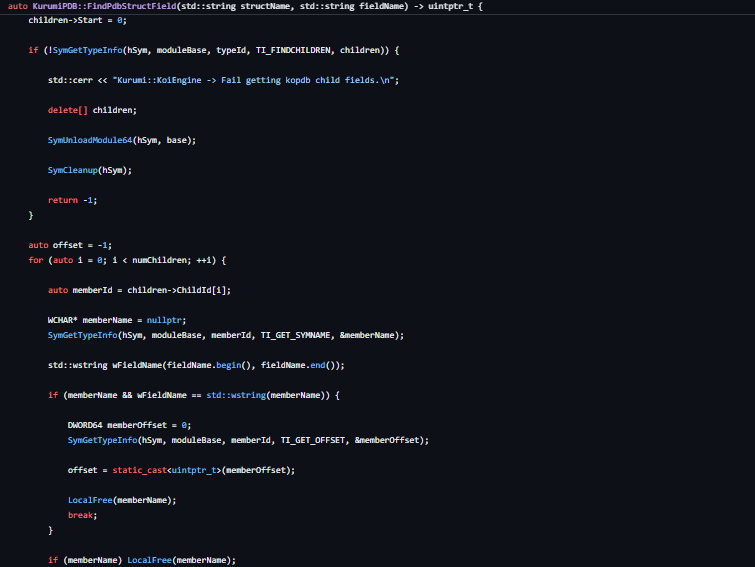The height and width of the screenshot is (567, 755).
Task: Select the line 'children->Start = 0;'
Action: click(x=78, y=20)
